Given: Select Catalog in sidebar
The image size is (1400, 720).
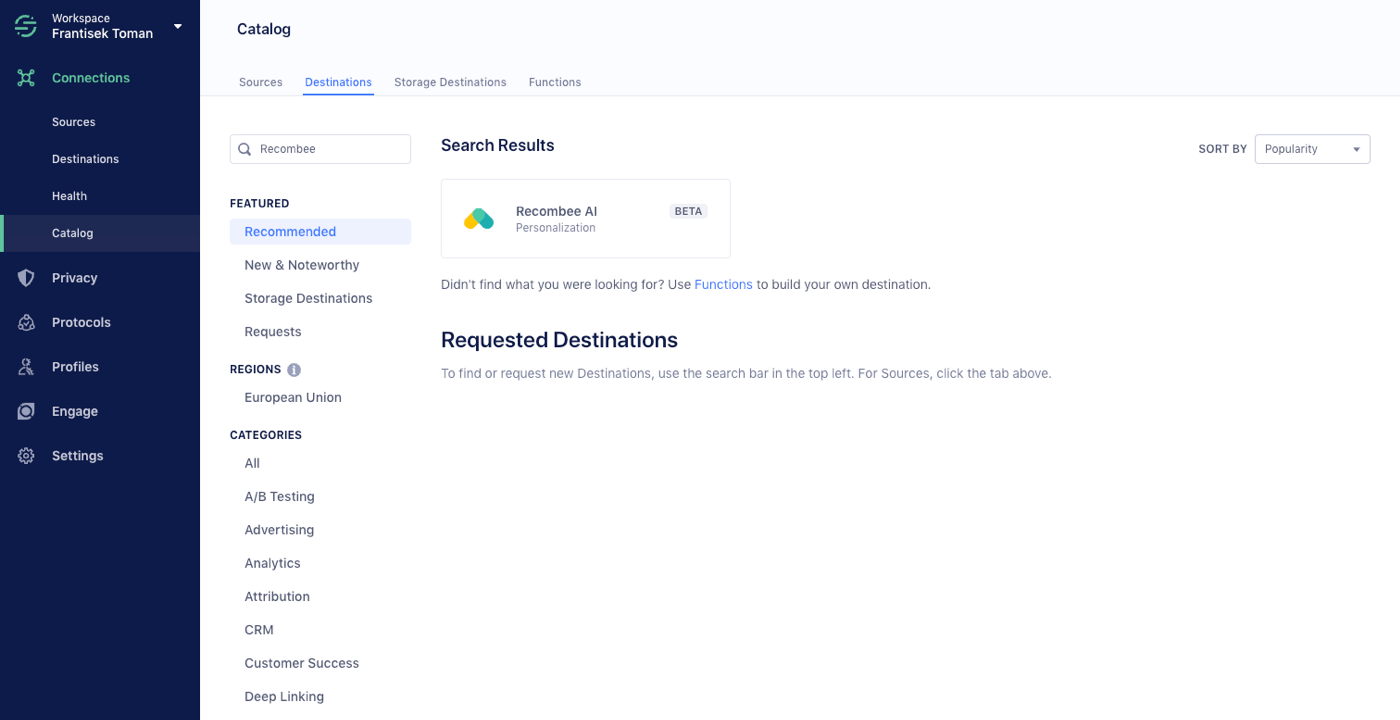Looking at the screenshot, I should click(100, 233).
